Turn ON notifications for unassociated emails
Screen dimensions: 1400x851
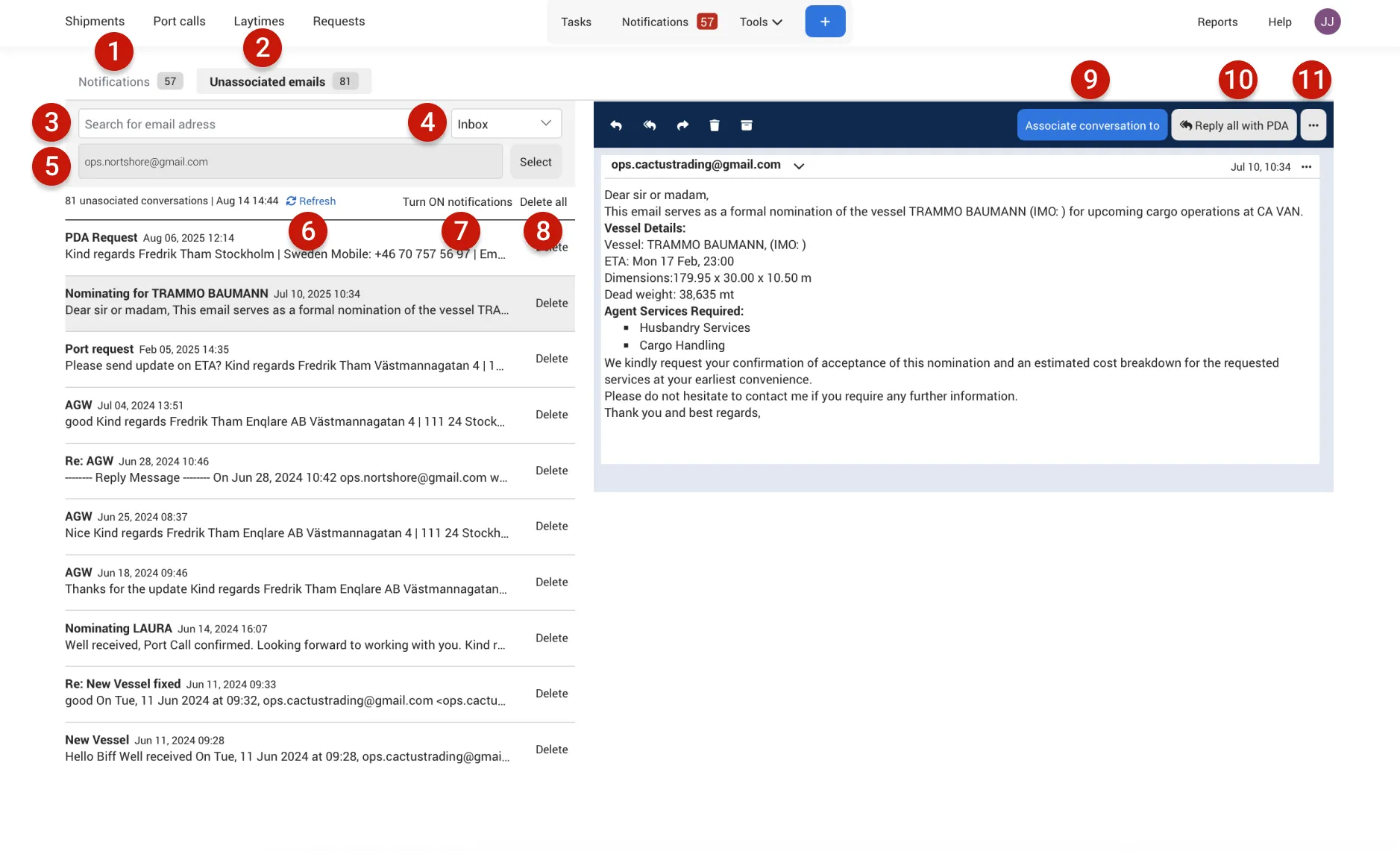coord(457,202)
